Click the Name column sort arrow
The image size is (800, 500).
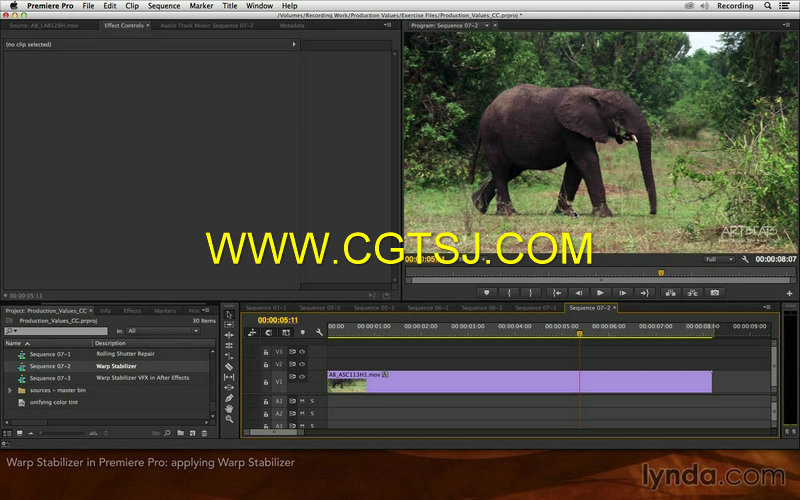(x=28, y=343)
